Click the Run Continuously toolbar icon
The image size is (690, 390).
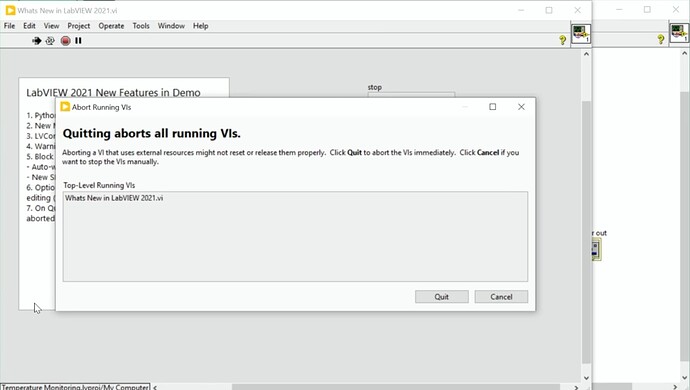click(x=50, y=41)
